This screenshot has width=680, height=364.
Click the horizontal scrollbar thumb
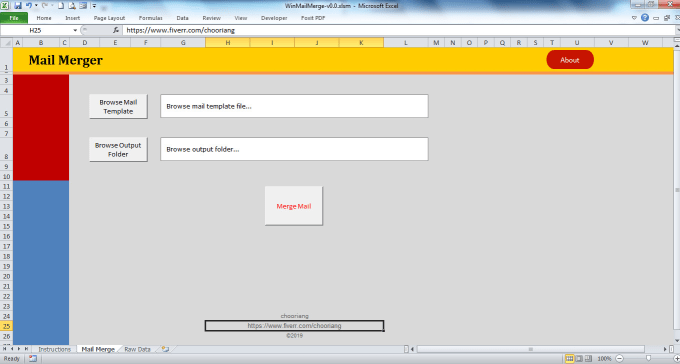click(x=530, y=349)
